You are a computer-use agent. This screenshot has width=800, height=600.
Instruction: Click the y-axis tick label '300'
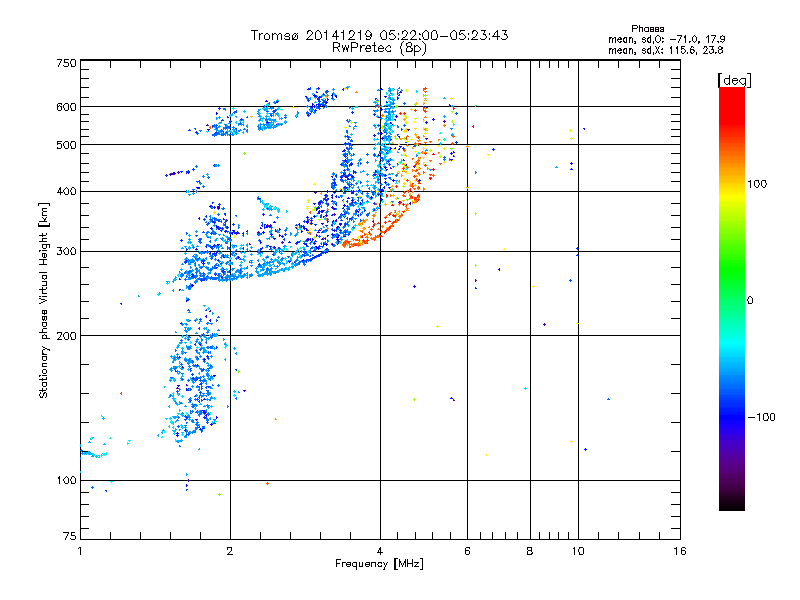click(66, 252)
